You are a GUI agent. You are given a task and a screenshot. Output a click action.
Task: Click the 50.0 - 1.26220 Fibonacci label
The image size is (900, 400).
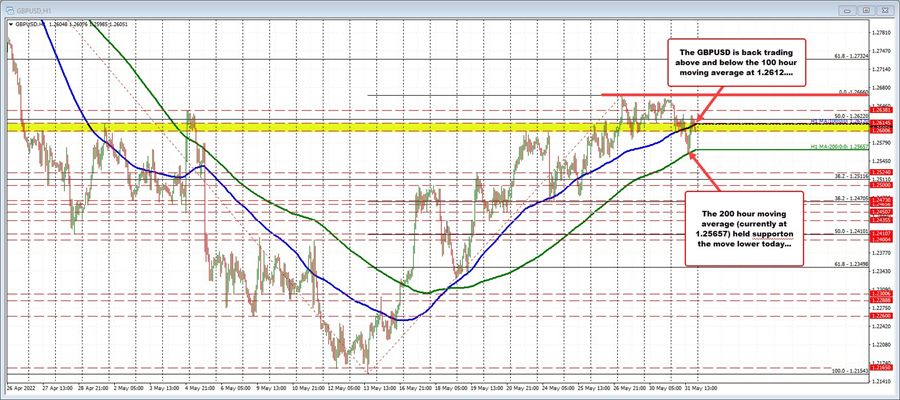(x=850, y=115)
